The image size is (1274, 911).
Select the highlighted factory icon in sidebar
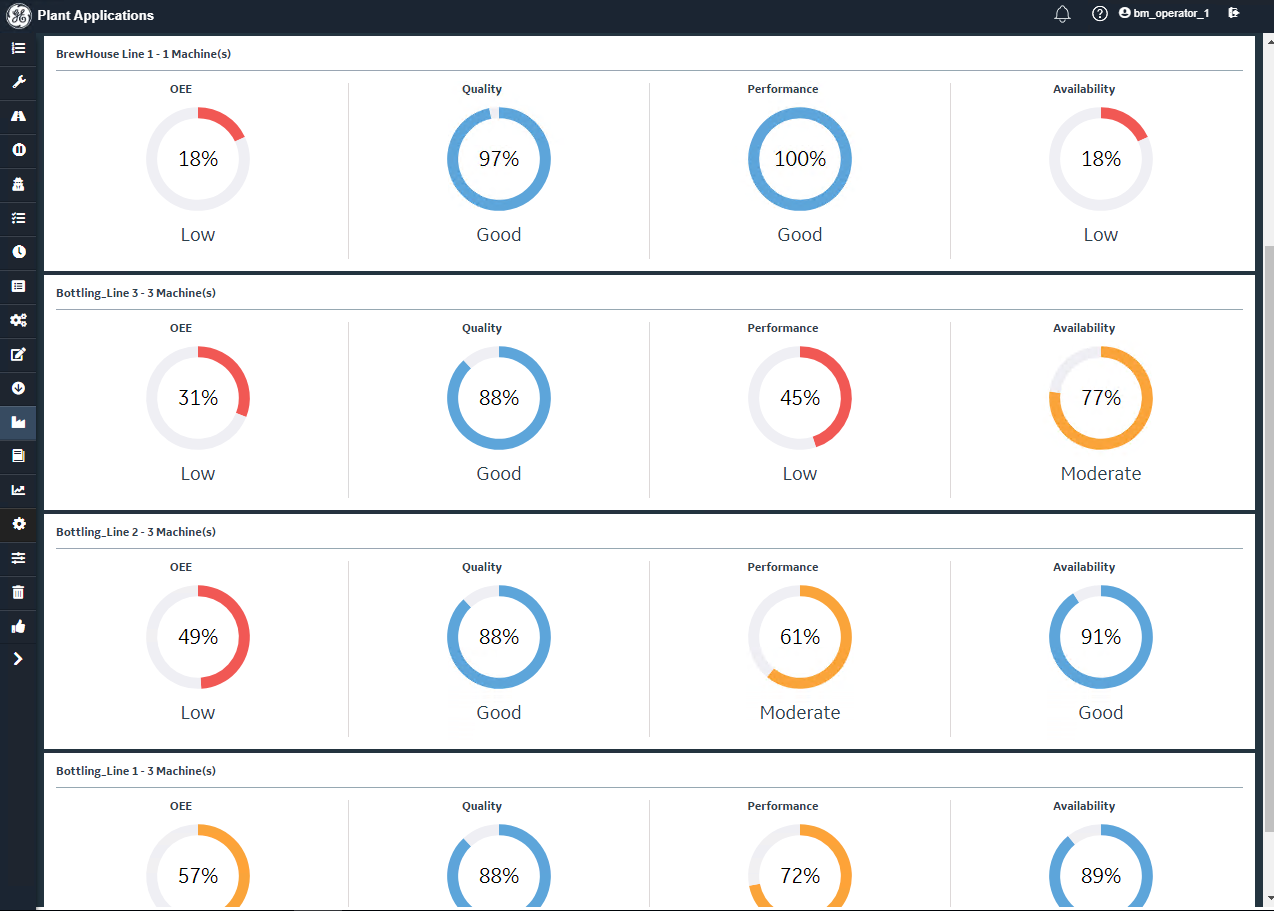tap(18, 422)
